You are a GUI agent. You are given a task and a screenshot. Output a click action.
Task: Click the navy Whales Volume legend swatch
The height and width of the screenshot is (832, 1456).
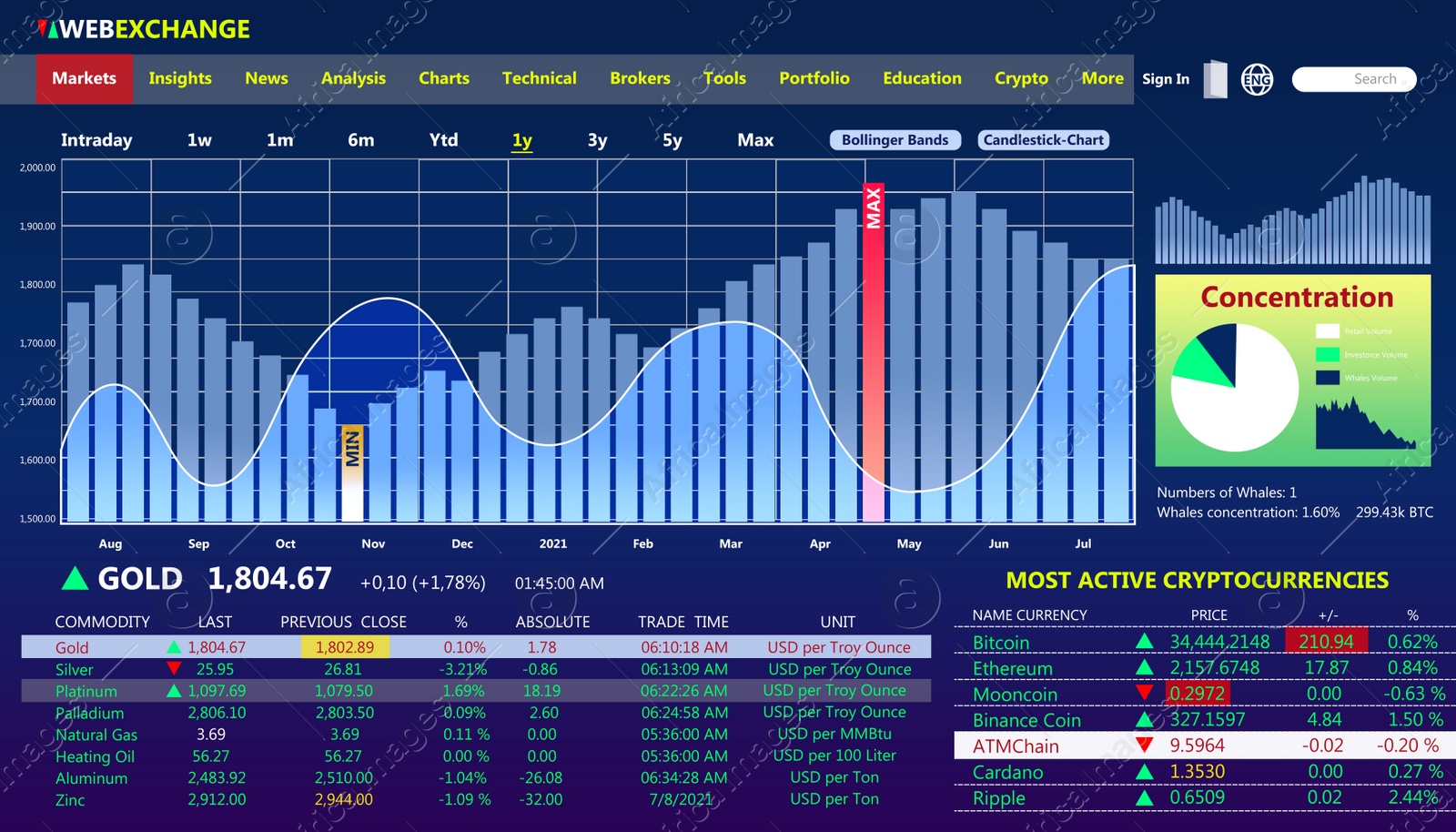coord(1328,378)
